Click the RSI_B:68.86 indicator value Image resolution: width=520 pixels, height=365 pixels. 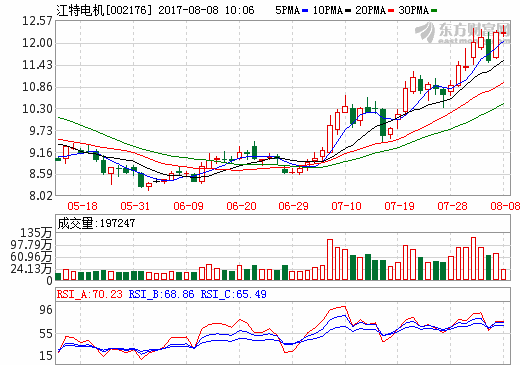[161, 294]
